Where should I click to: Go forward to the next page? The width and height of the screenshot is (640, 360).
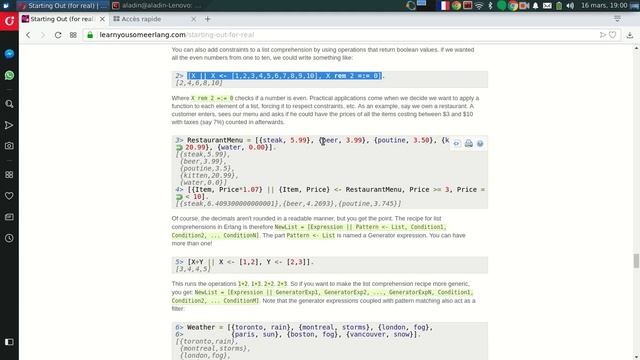pyautogui.click(x=43, y=35)
